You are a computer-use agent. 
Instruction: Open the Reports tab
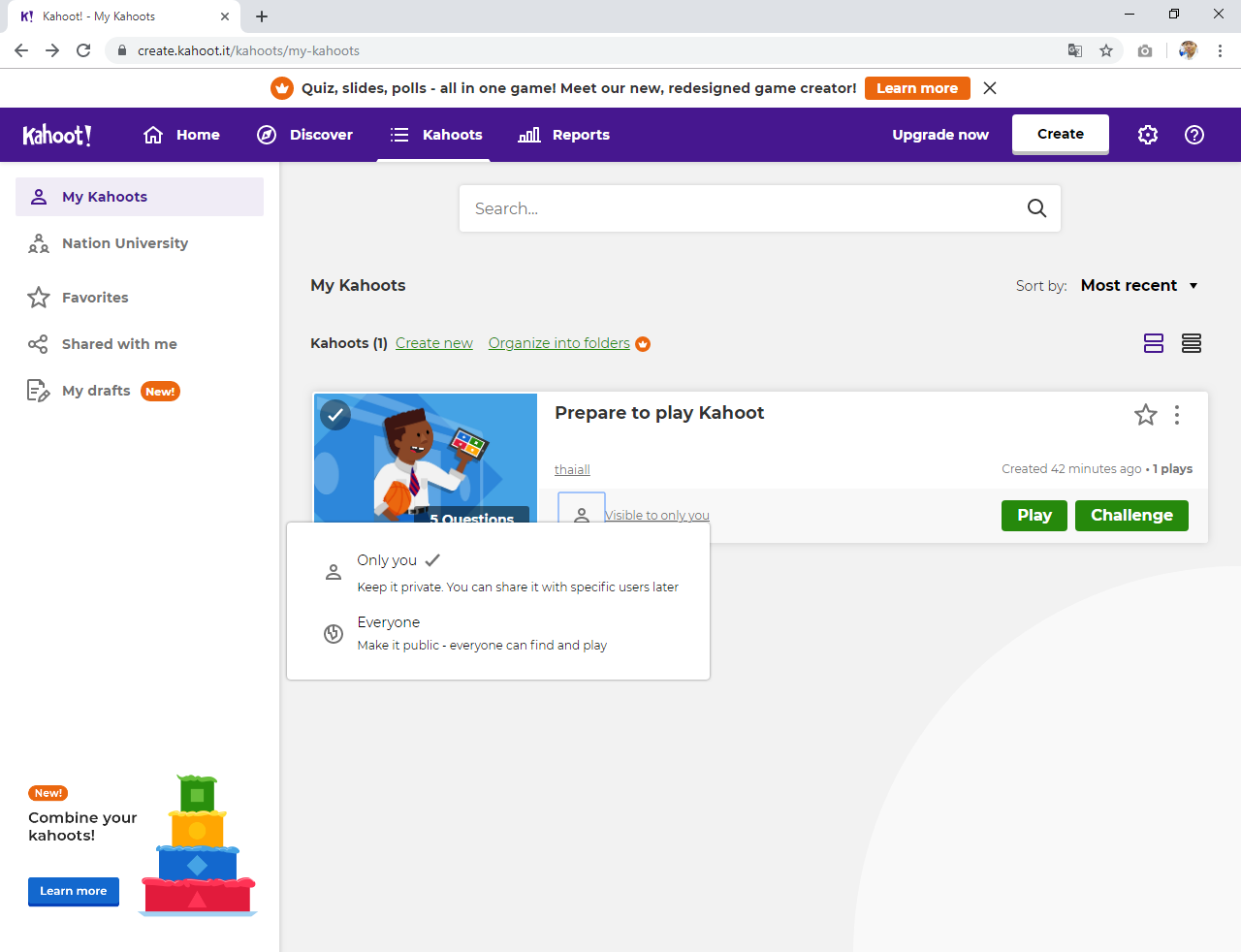[564, 135]
